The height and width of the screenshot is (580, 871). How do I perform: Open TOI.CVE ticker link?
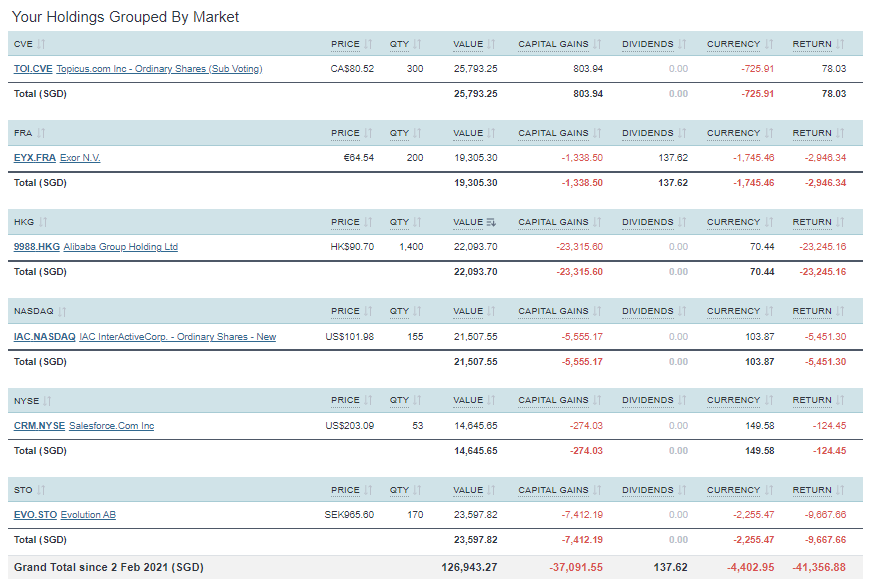pos(33,69)
